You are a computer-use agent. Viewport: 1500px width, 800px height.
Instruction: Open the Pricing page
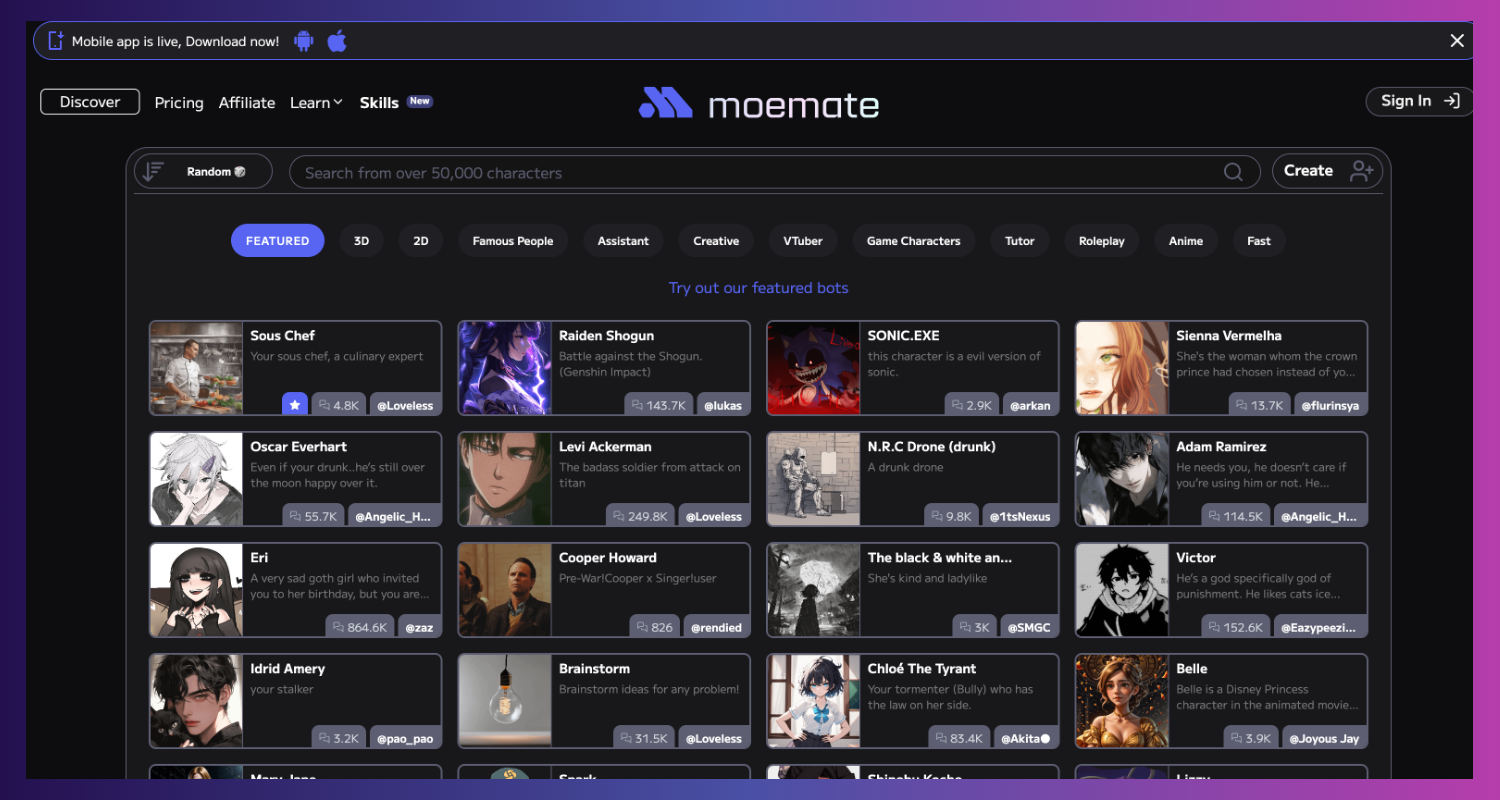pos(178,102)
